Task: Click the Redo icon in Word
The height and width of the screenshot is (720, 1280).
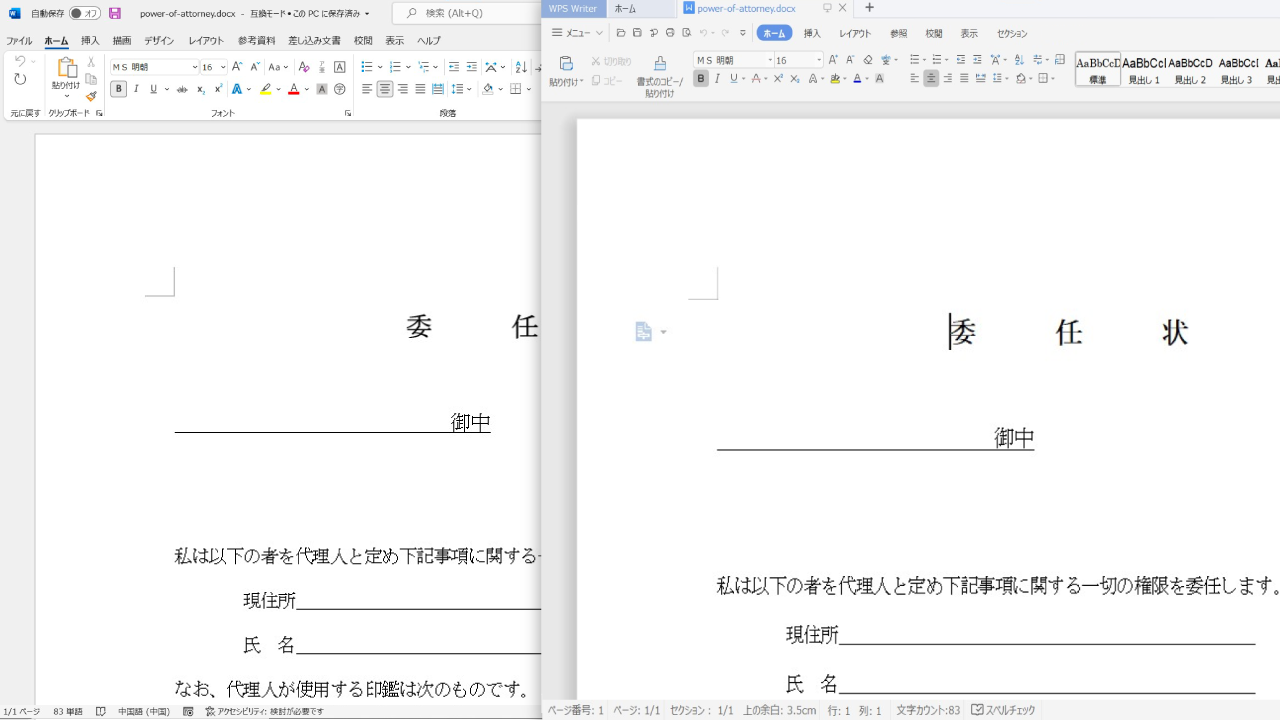Action: point(20,79)
